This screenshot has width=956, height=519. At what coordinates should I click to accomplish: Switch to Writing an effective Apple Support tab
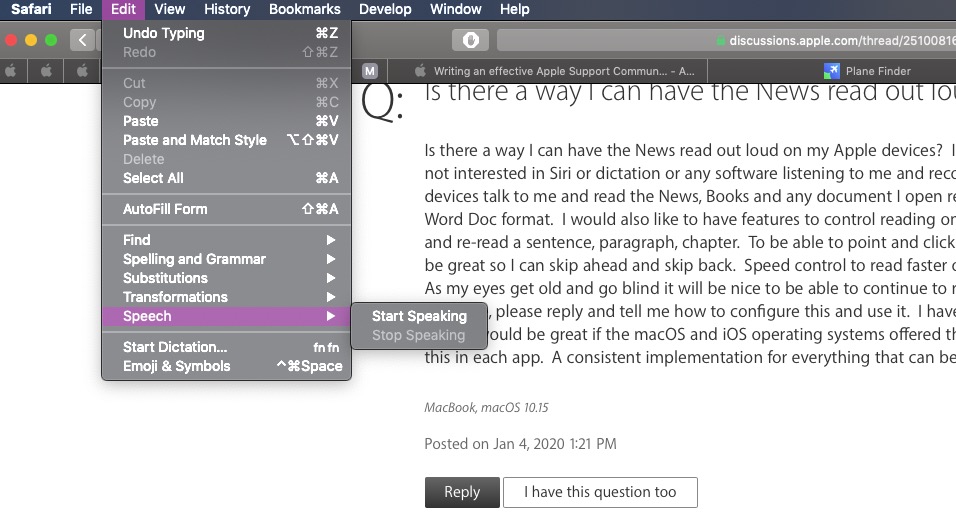(554, 71)
